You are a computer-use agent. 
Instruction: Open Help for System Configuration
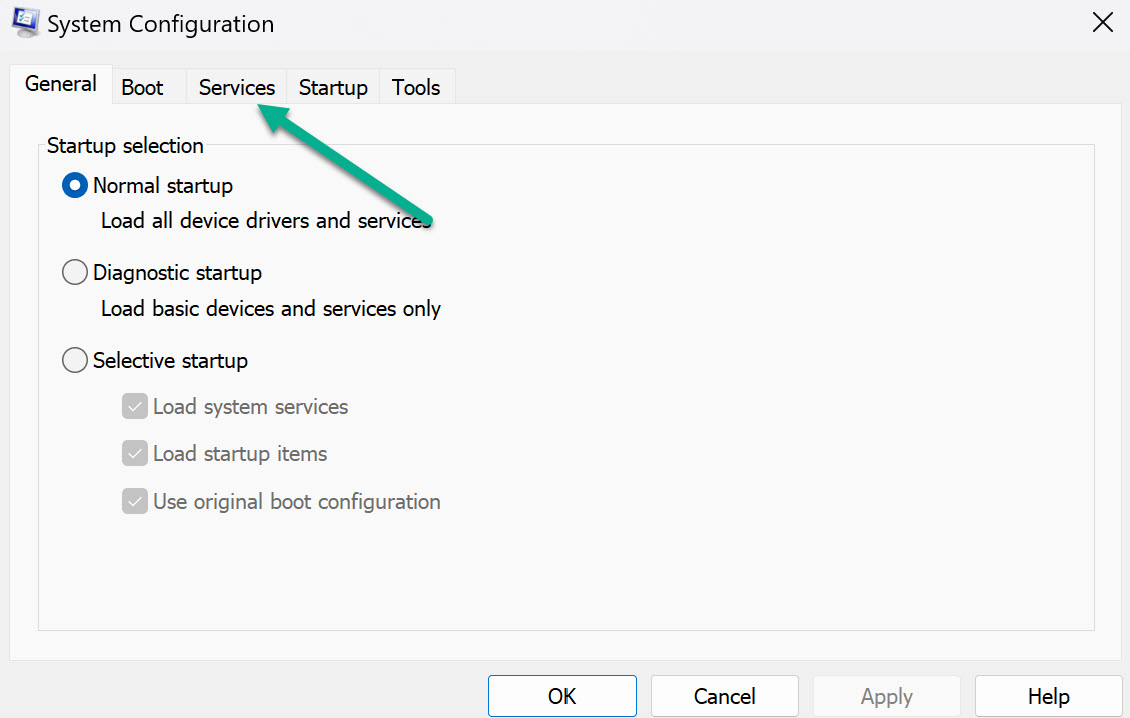click(x=1049, y=696)
